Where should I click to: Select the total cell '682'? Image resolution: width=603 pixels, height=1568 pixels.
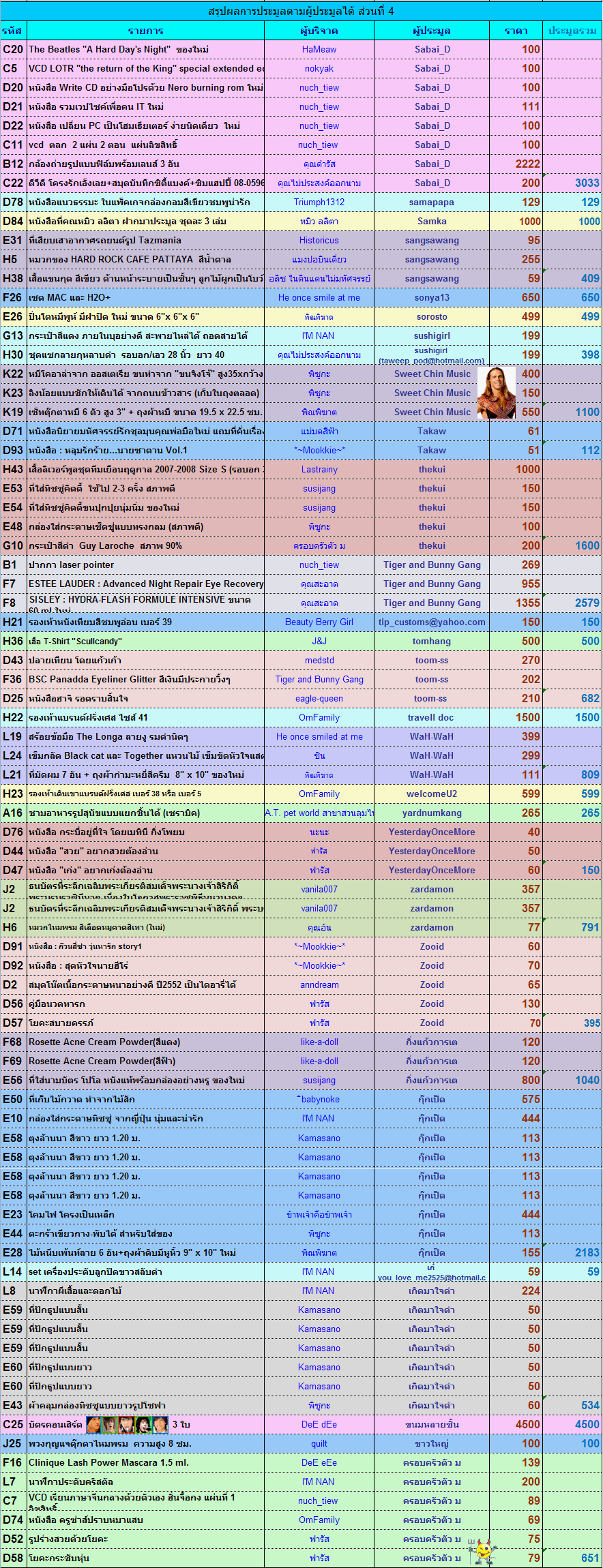tap(572, 698)
